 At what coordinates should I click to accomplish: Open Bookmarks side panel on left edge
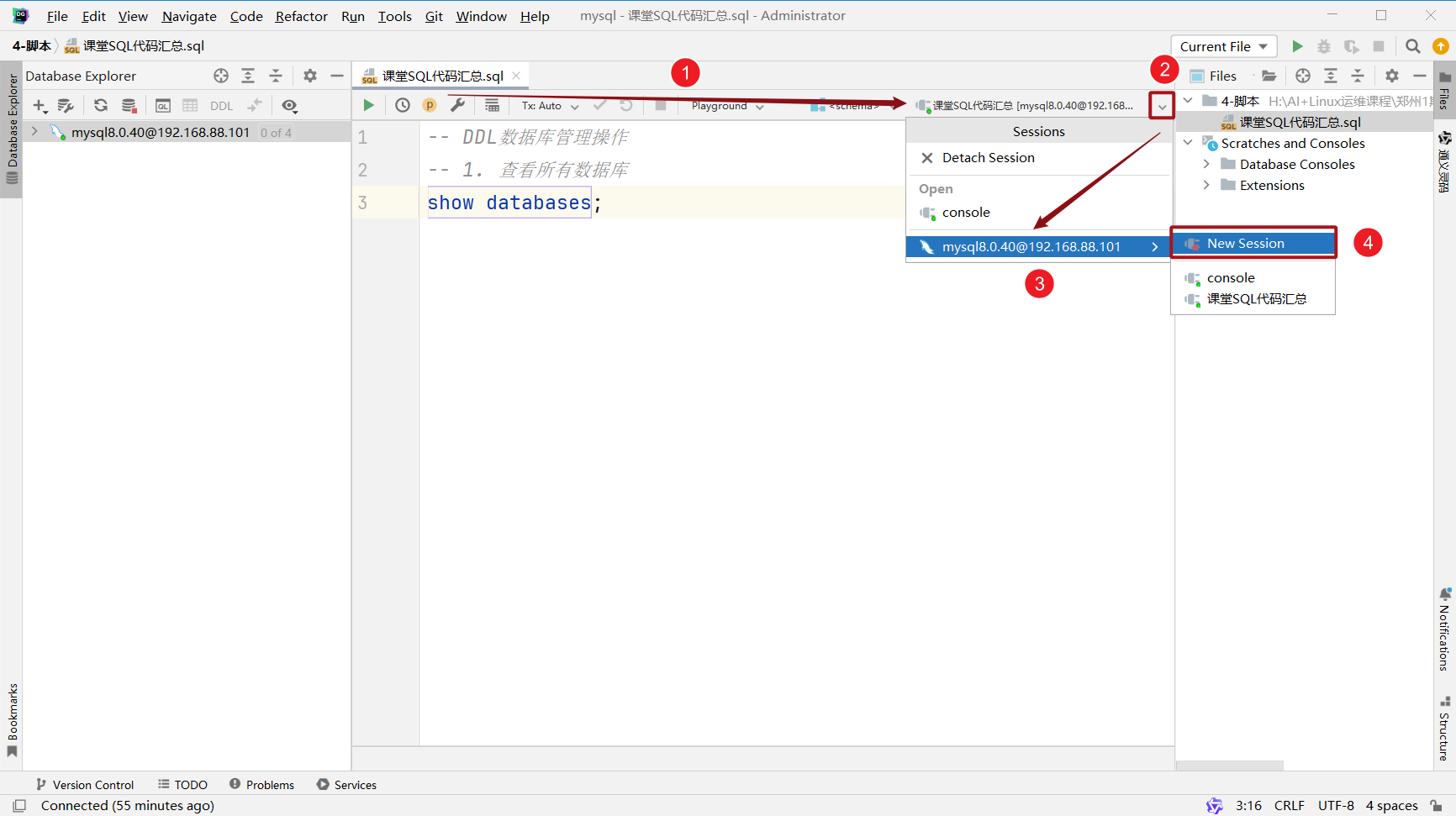coord(12,720)
